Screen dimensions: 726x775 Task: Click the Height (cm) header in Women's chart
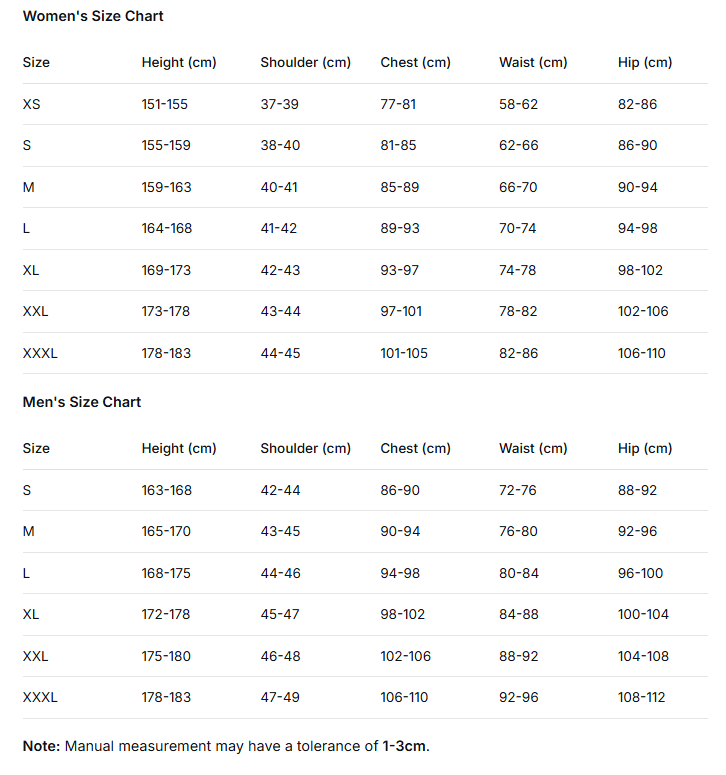pos(179,62)
